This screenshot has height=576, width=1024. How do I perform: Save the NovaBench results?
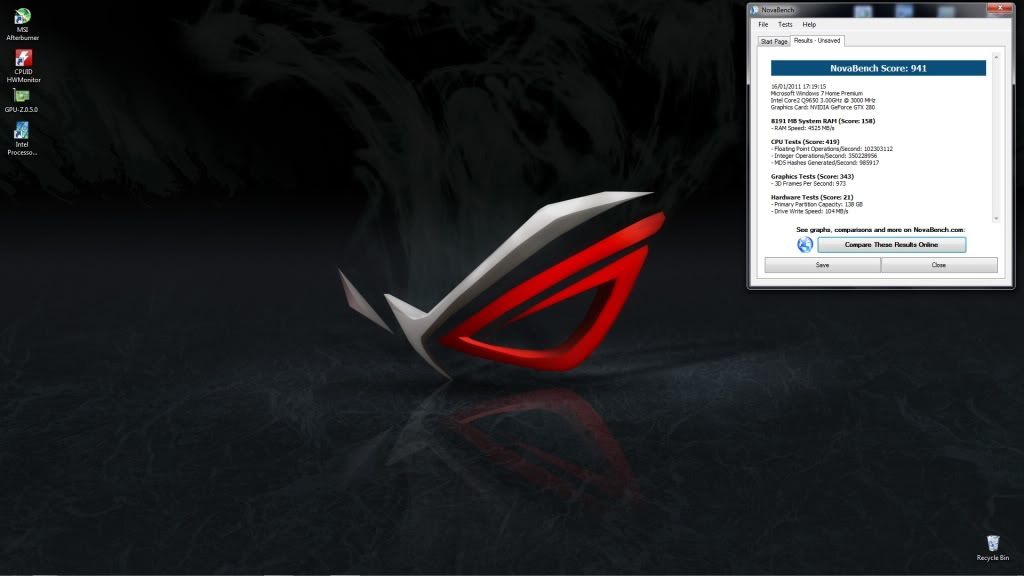pyautogui.click(x=822, y=265)
